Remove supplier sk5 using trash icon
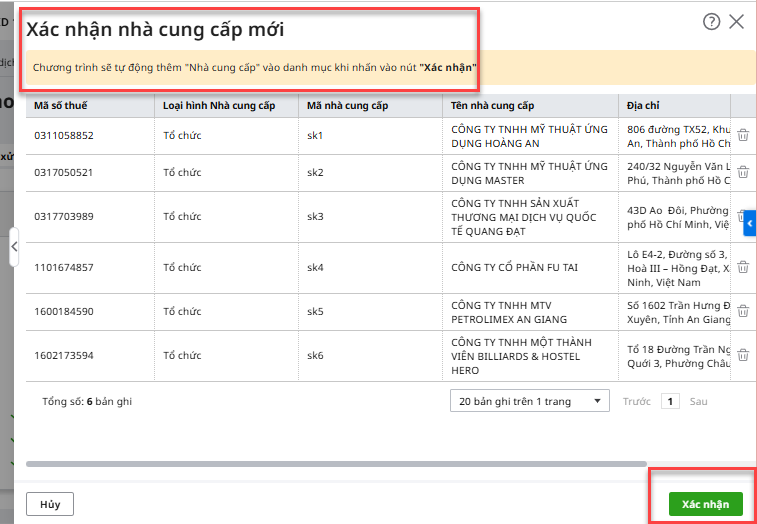The height and width of the screenshot is (524, 757). point(743,311)
